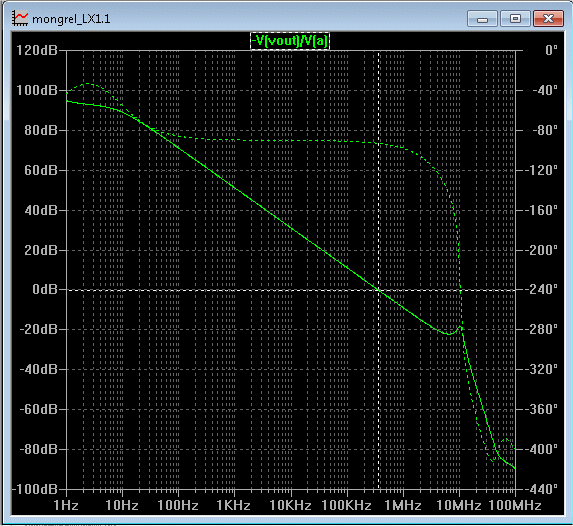Click the gain peak near 10MHz
Viewport: 573px width, 526px height.
coord(460,328)
